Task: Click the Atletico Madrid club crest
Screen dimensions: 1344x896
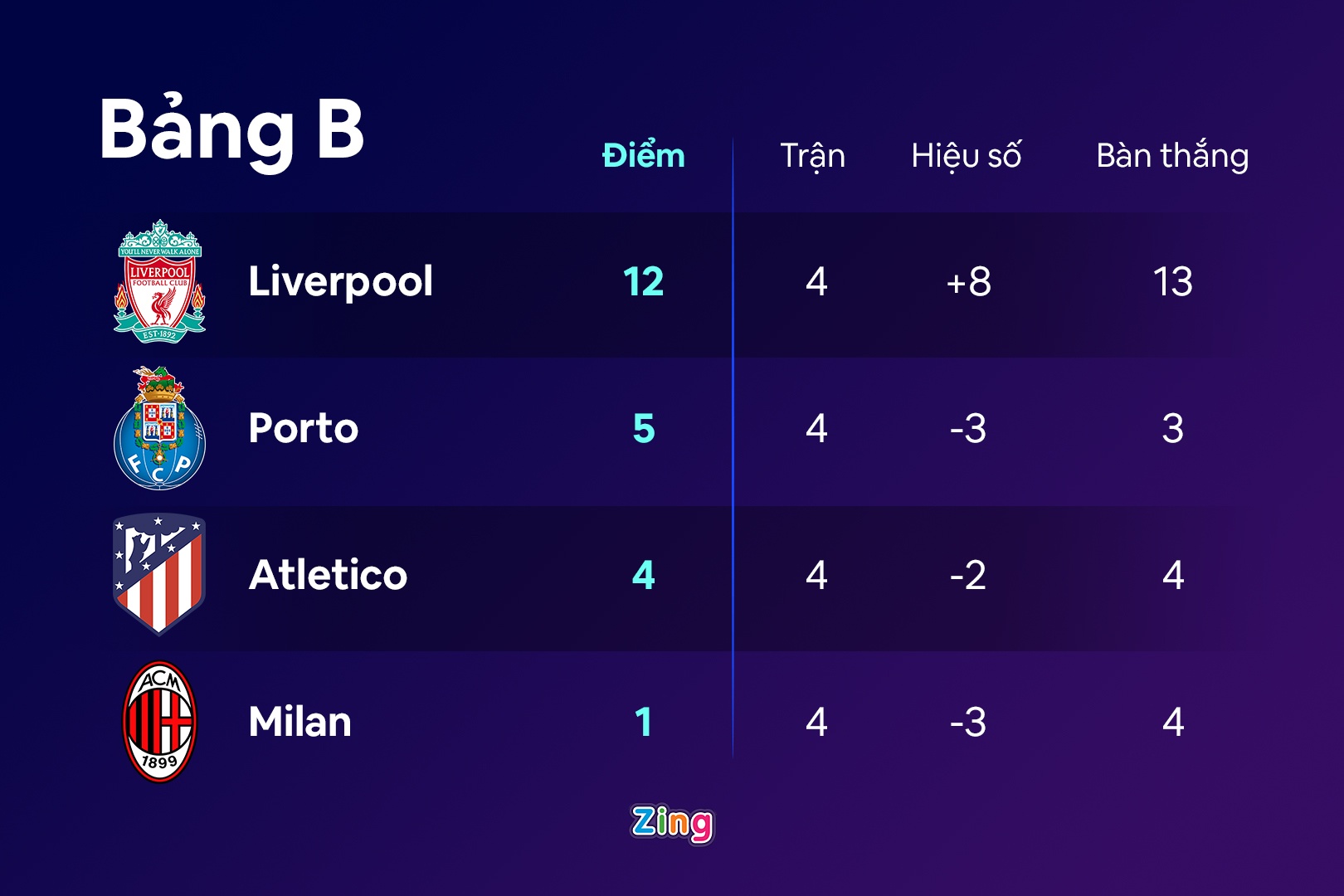Action: pyautogui.click(x=159, y=574)
